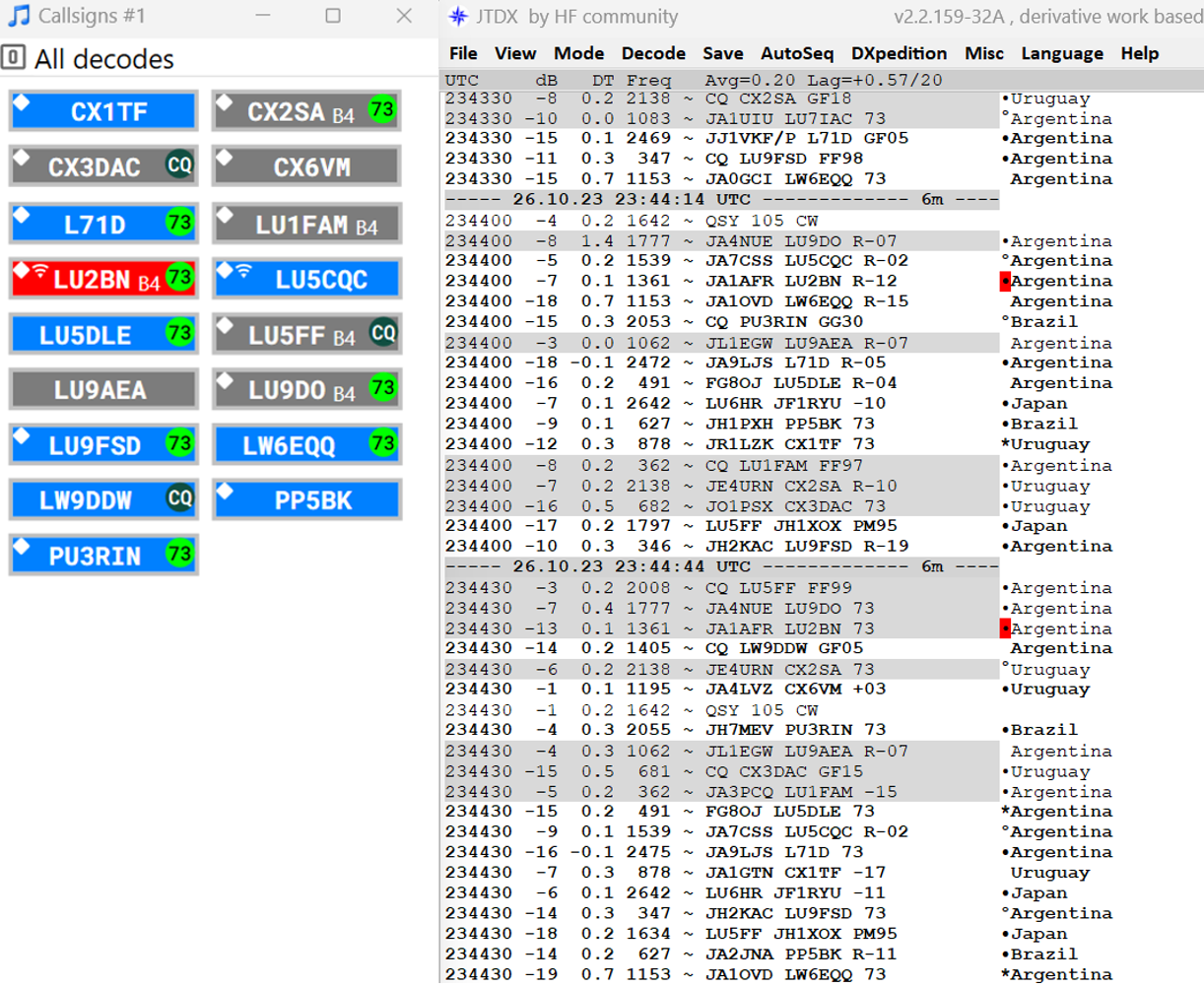The image size is (1204, 987).
Task: Select the LW6EQQ callsign button
Action: click(x=306, y=444)
